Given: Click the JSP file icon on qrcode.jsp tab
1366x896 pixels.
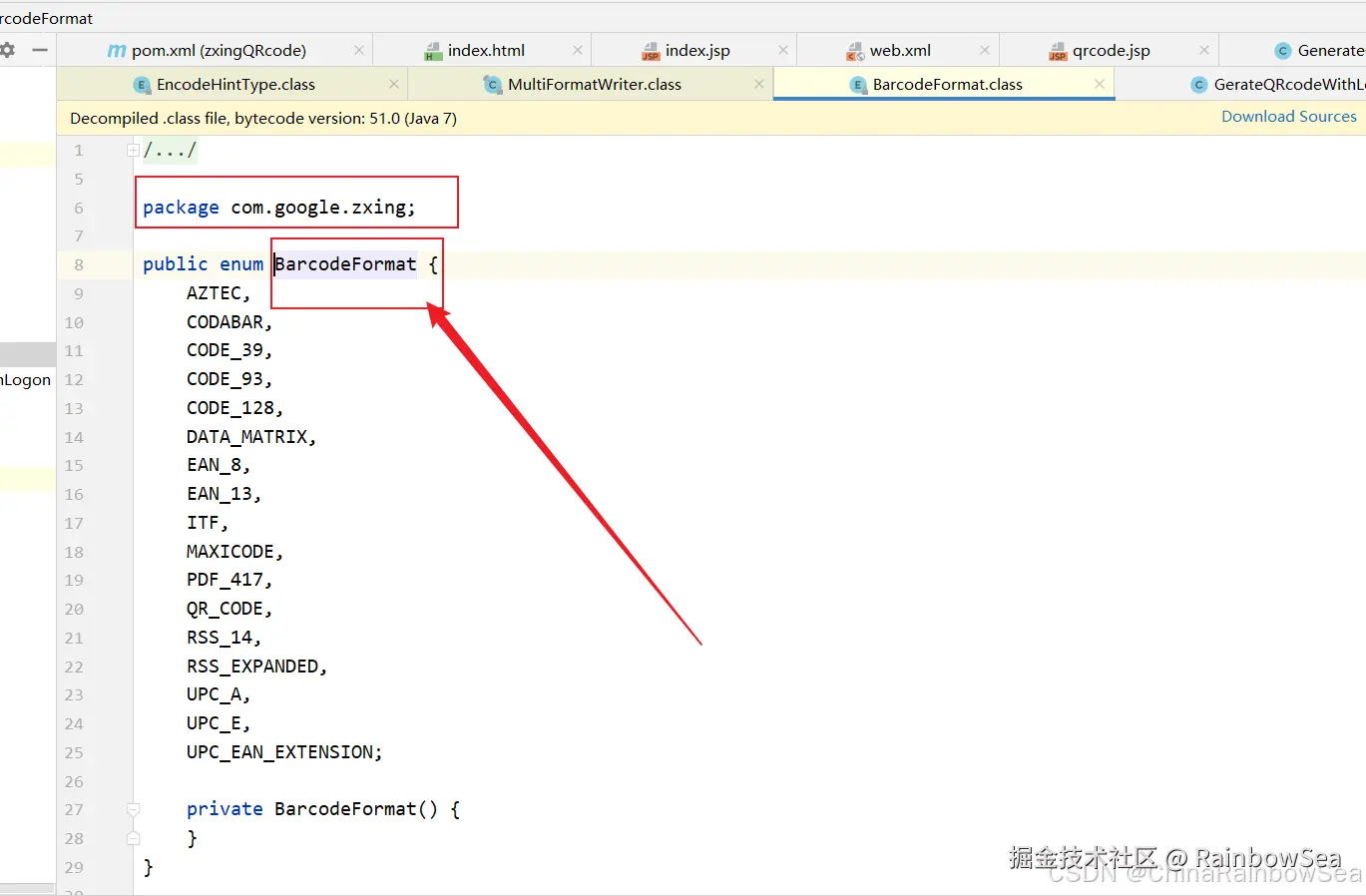Looking at the screenshot, I should [x=1058, y=51].
